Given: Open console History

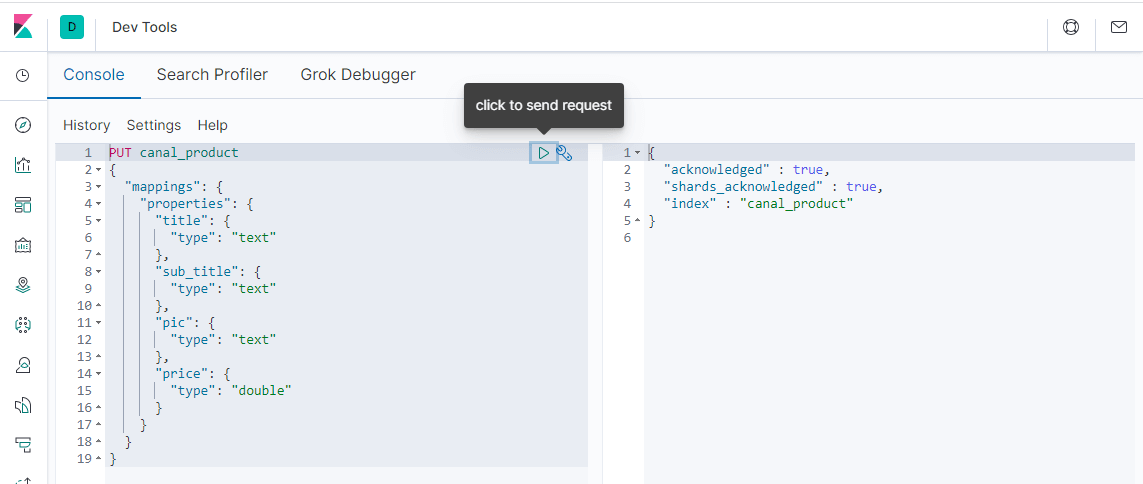Looking at the screenshot, I should (x=87, y=125).
